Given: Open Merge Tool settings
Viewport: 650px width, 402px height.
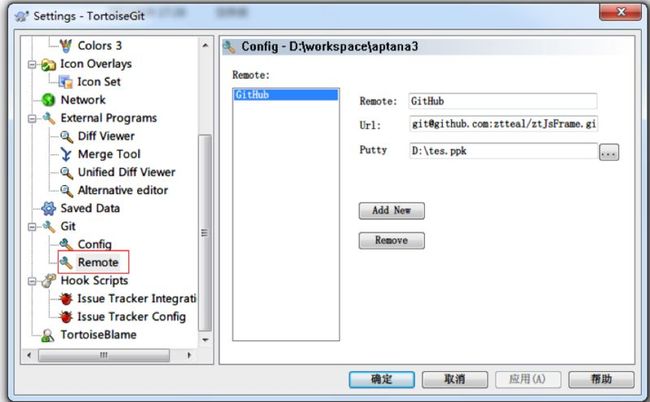Looking at the screenshot, I should (109, 154).
